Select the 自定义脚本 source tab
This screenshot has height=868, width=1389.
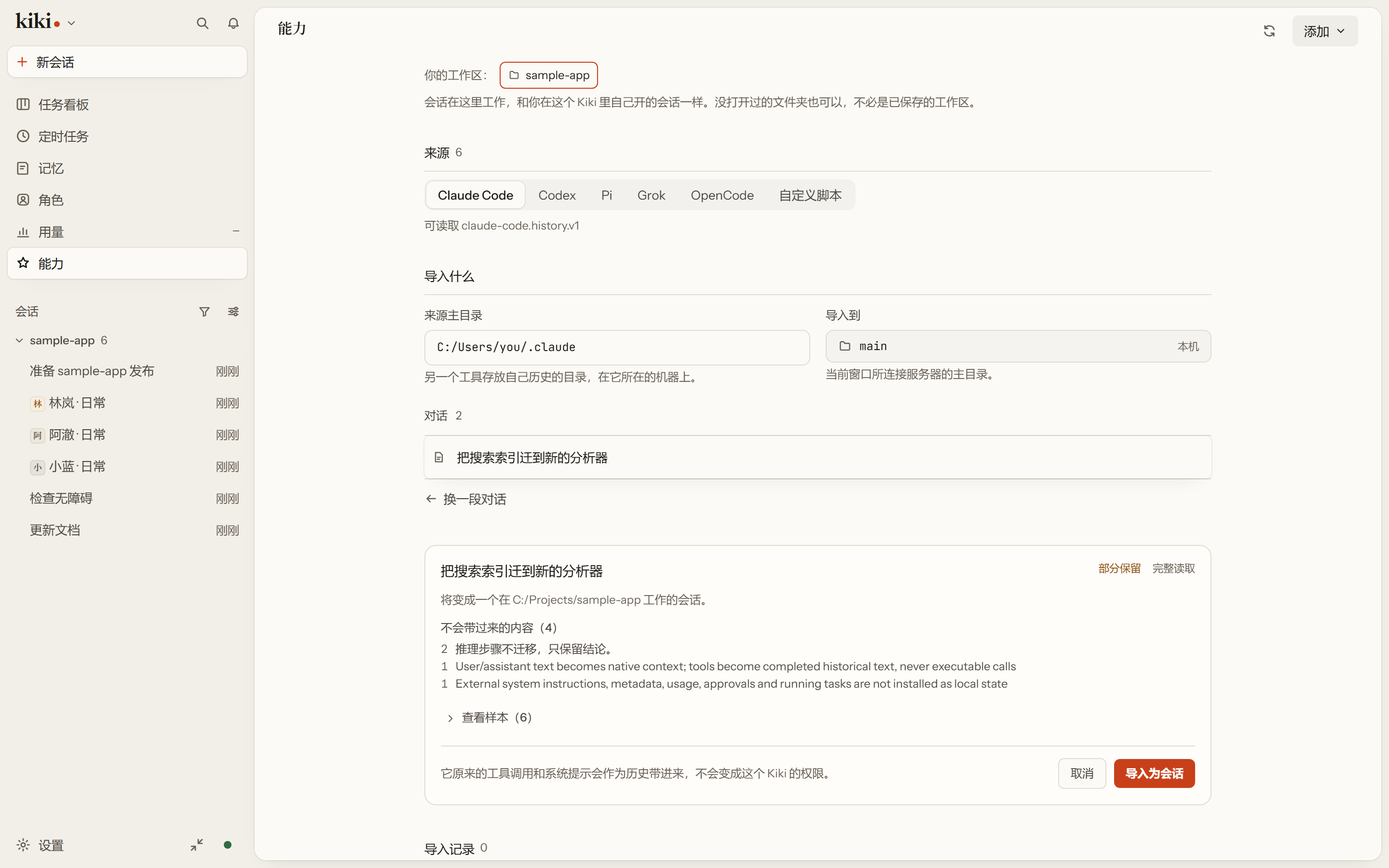tap(810, 195)
